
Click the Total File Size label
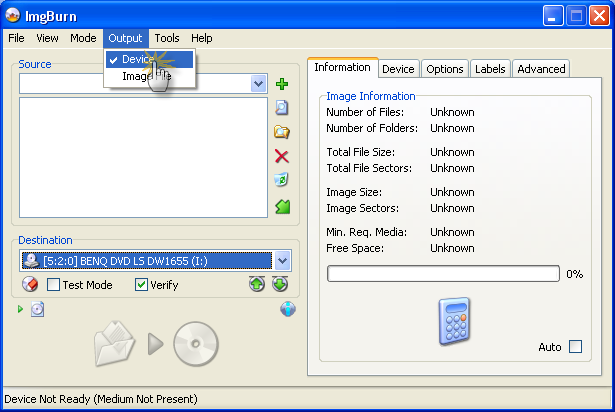[360, 152]
